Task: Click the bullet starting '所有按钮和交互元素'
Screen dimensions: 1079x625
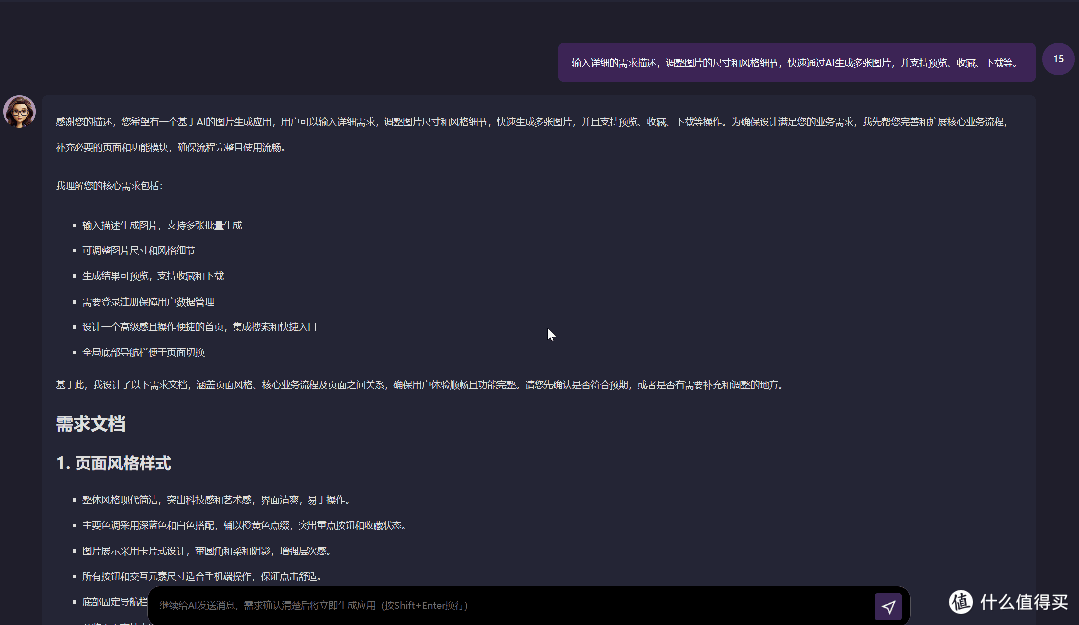Action: click(202, 577)
